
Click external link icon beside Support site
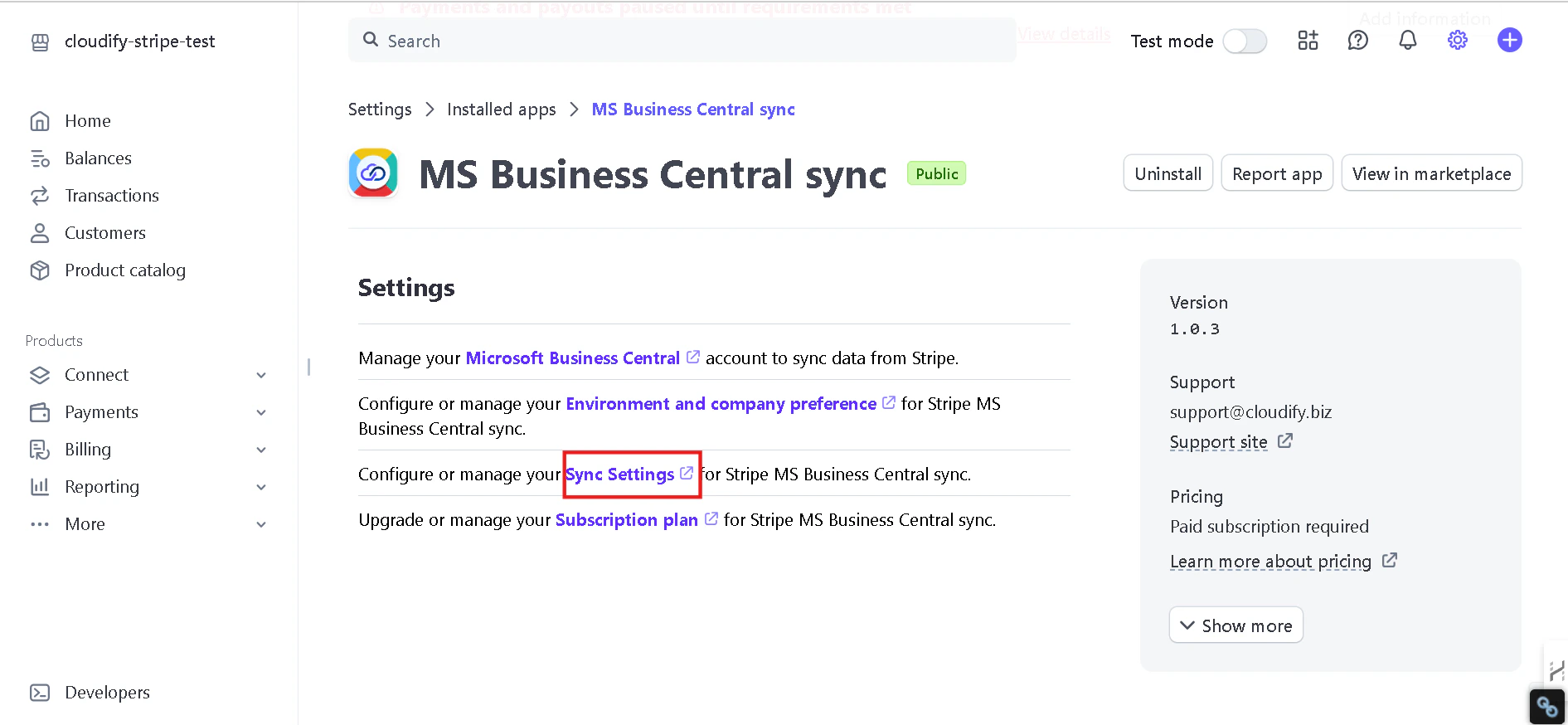pyautogui.click(x=1285, y=441)
